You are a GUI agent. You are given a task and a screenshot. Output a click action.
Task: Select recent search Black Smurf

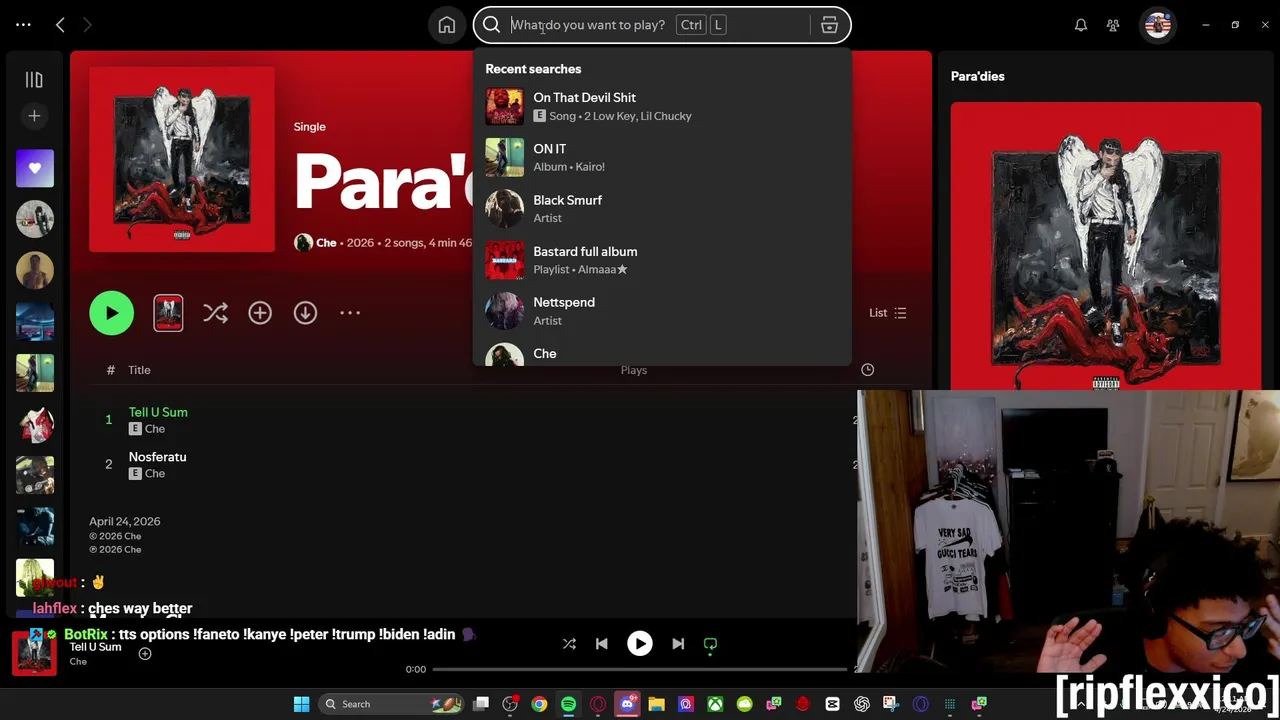[661, 208]
